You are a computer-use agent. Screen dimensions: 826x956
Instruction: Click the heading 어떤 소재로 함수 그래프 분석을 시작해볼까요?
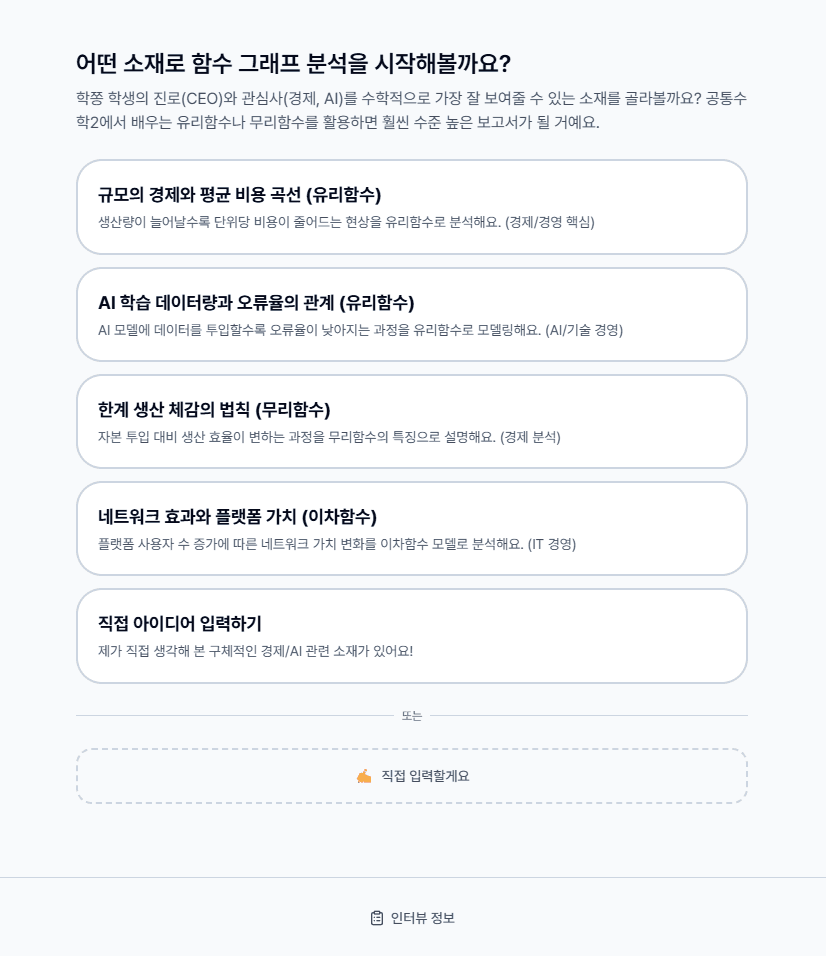(x=293, y=64)
